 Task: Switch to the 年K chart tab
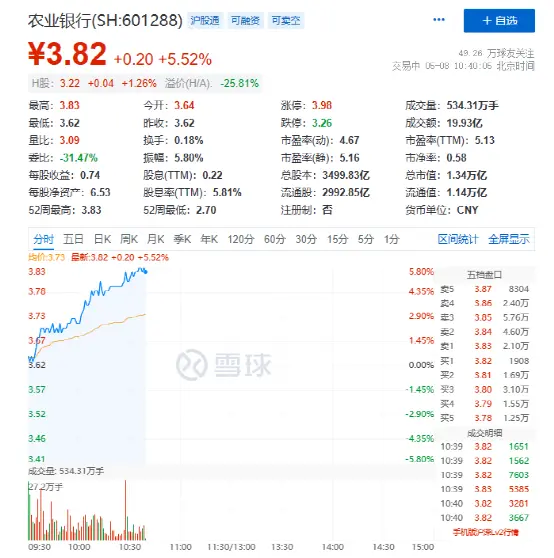(209, 239)
